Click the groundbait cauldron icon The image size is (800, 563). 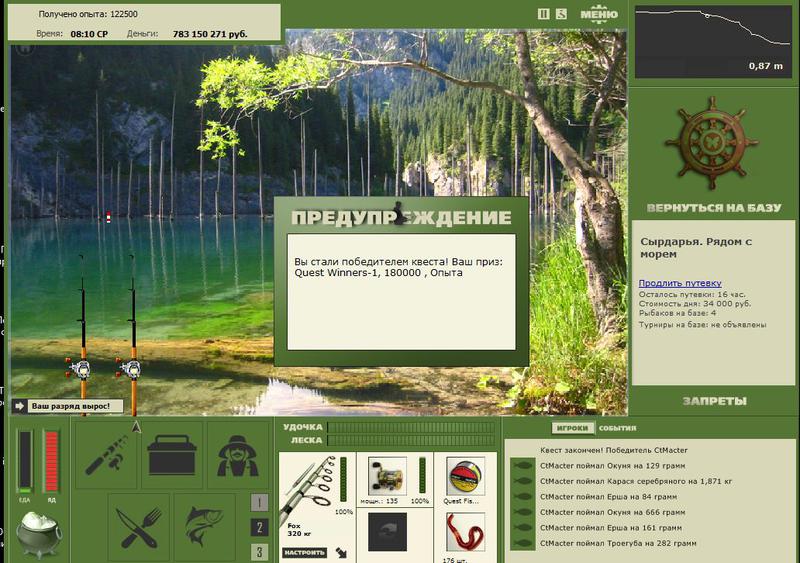point(39,534)
